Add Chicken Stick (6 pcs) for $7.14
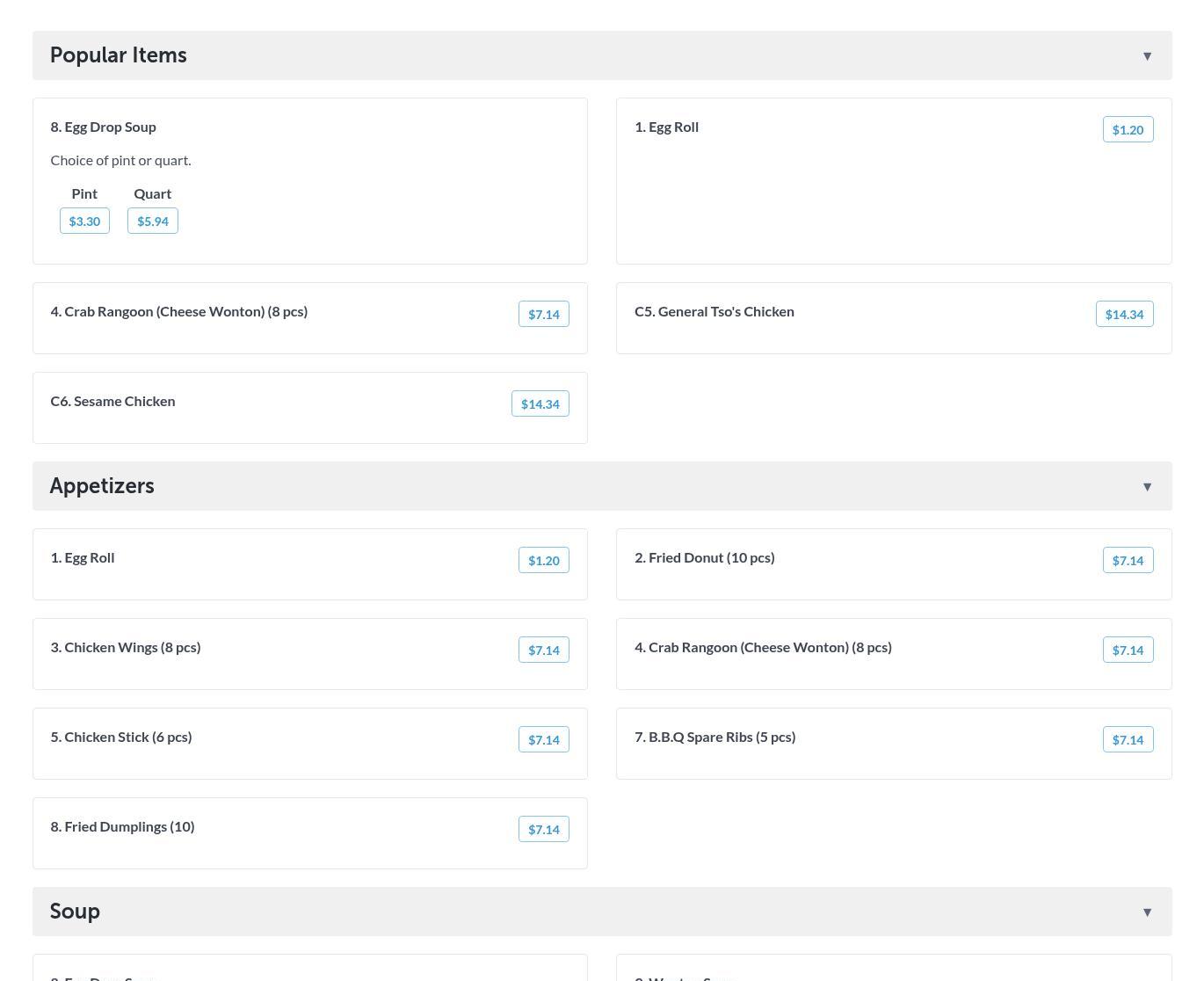The width and height of the screenshot is (1204, 981). click(x=543, y=740)
